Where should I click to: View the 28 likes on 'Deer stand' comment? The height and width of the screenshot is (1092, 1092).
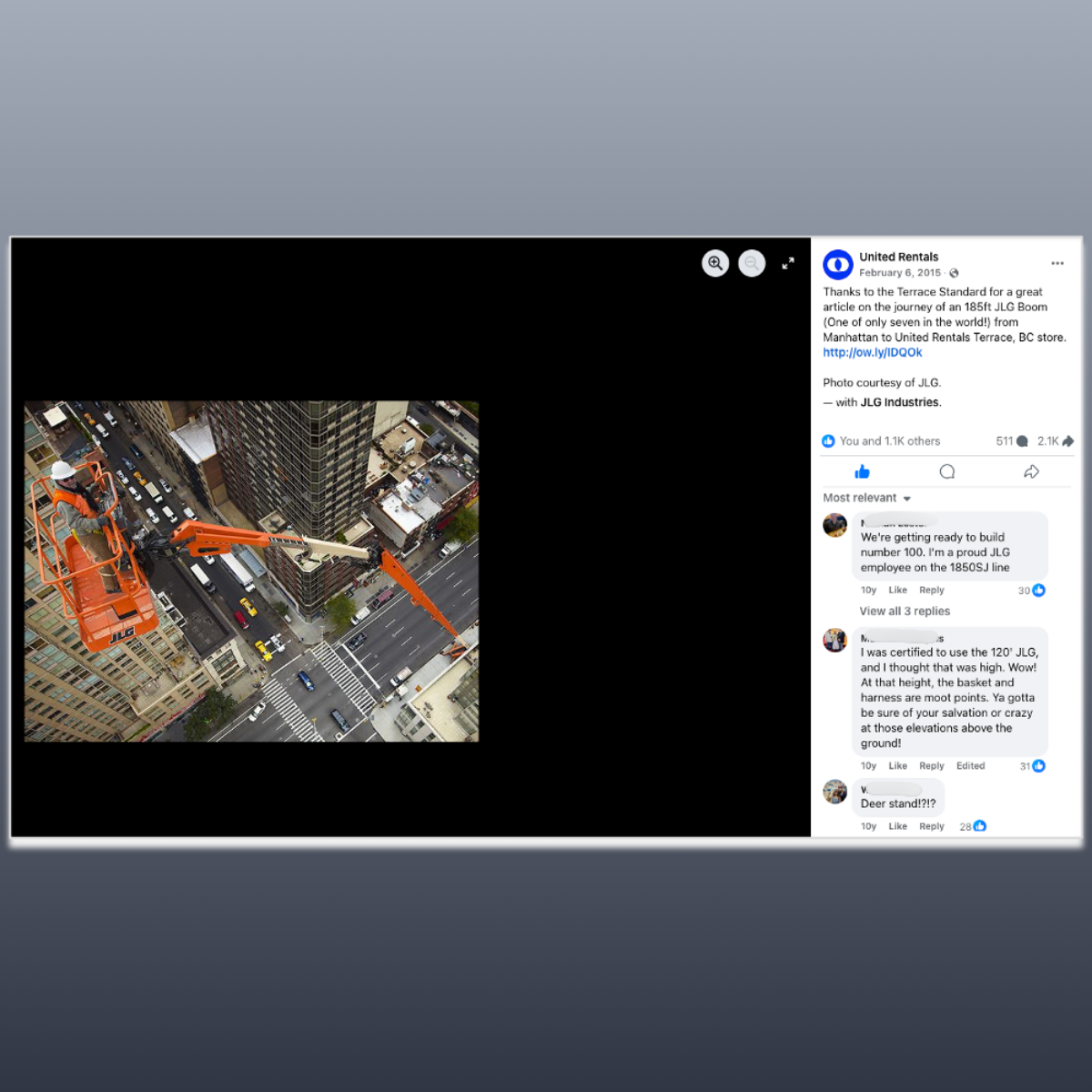pos(973,826)
